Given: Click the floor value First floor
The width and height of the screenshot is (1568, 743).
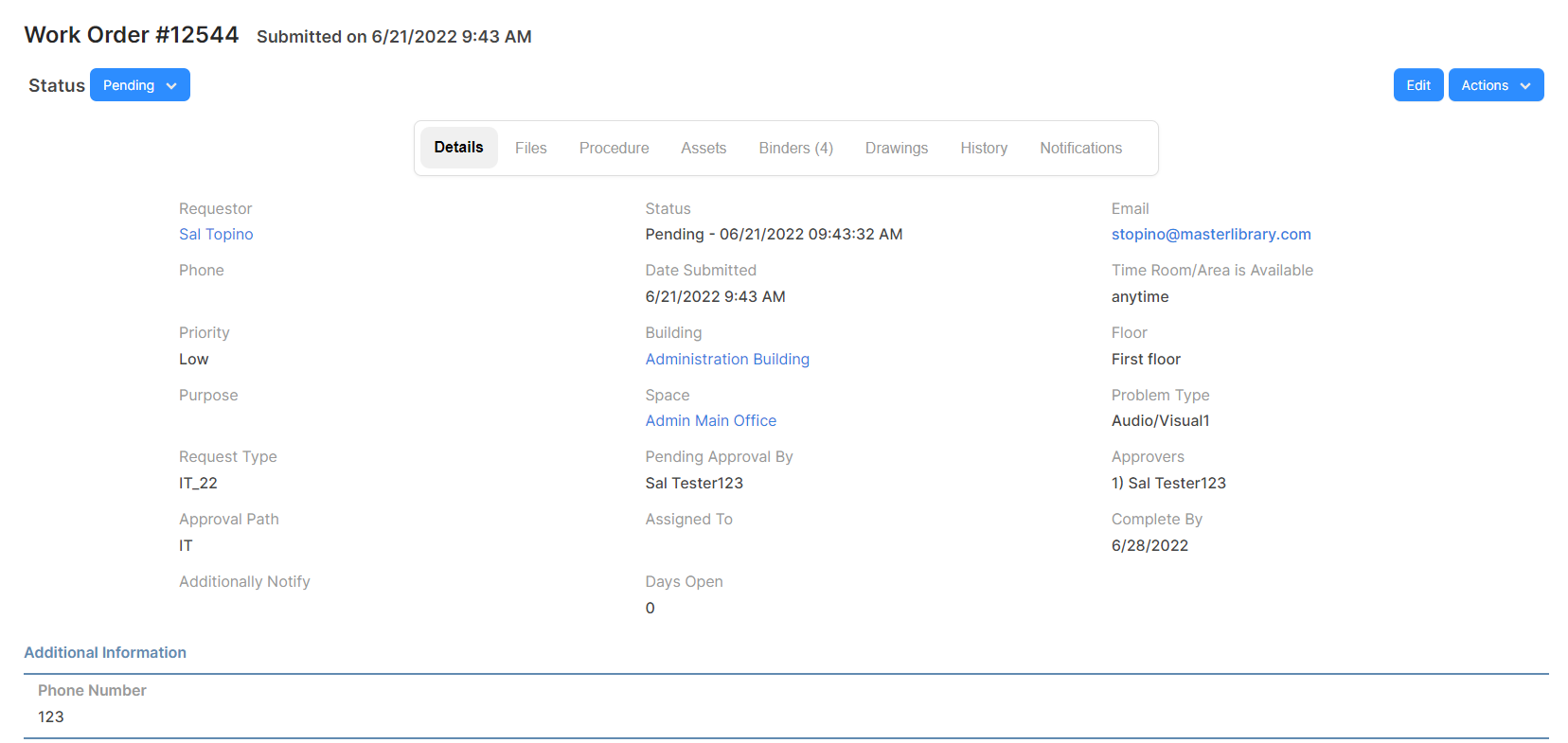Looking at the screenshot, I should coord(1146,359).
